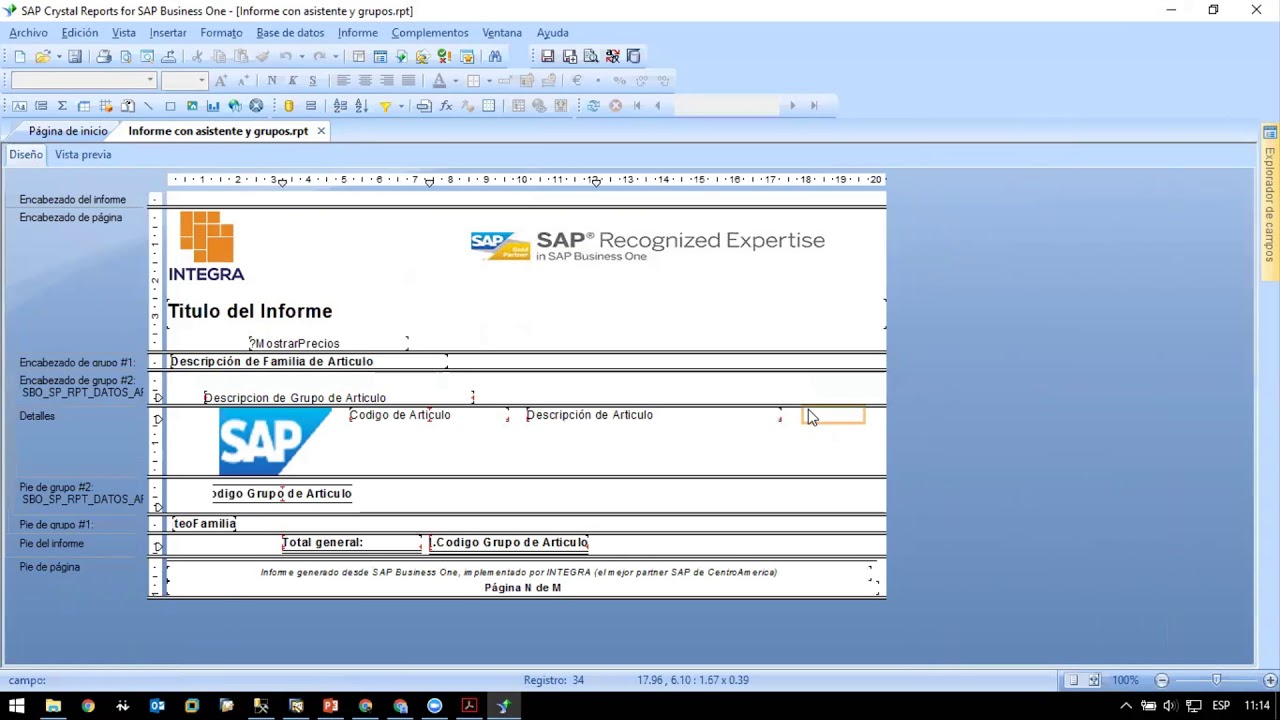Select the Diseño tab
1280x720 pixels.
point(26,155)
